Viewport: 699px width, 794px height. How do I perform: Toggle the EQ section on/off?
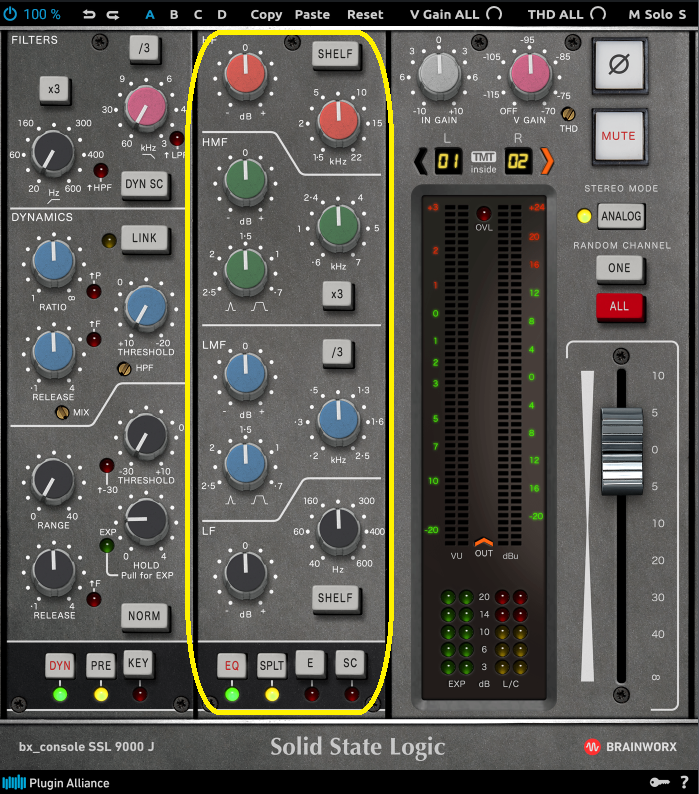tap(231, 665)
